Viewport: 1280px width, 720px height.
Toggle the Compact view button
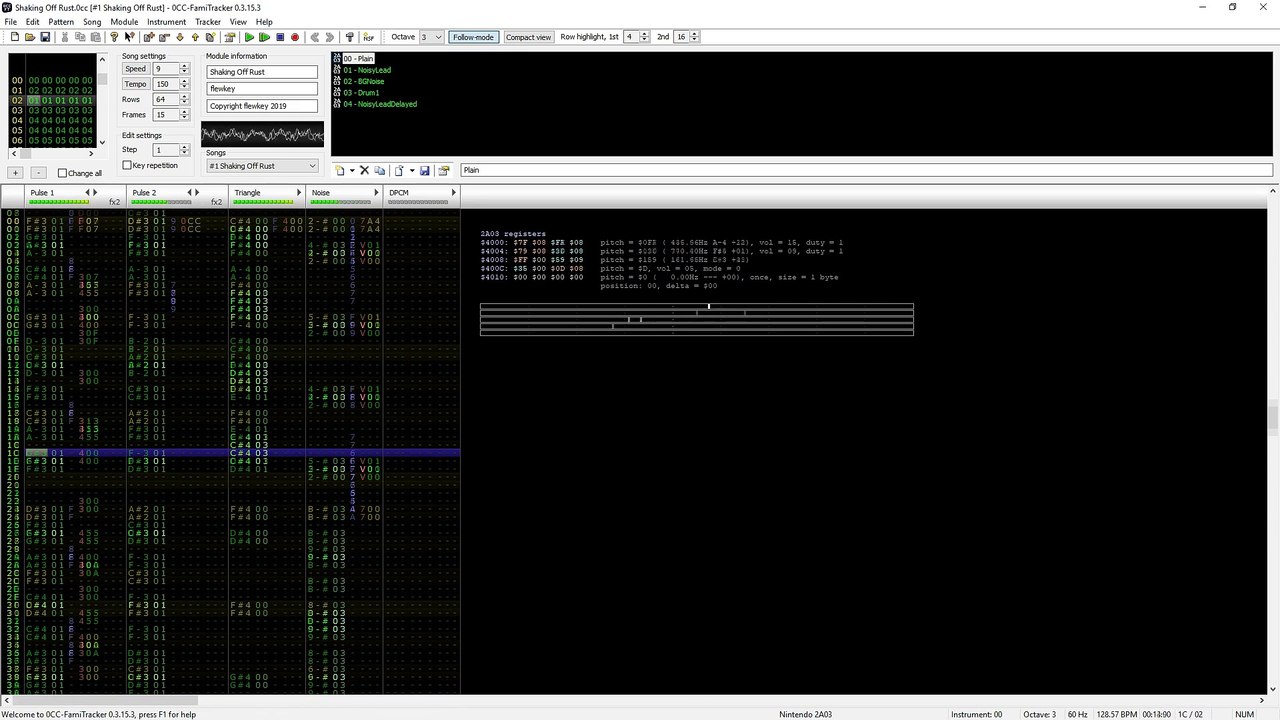(x=528, y=37)
